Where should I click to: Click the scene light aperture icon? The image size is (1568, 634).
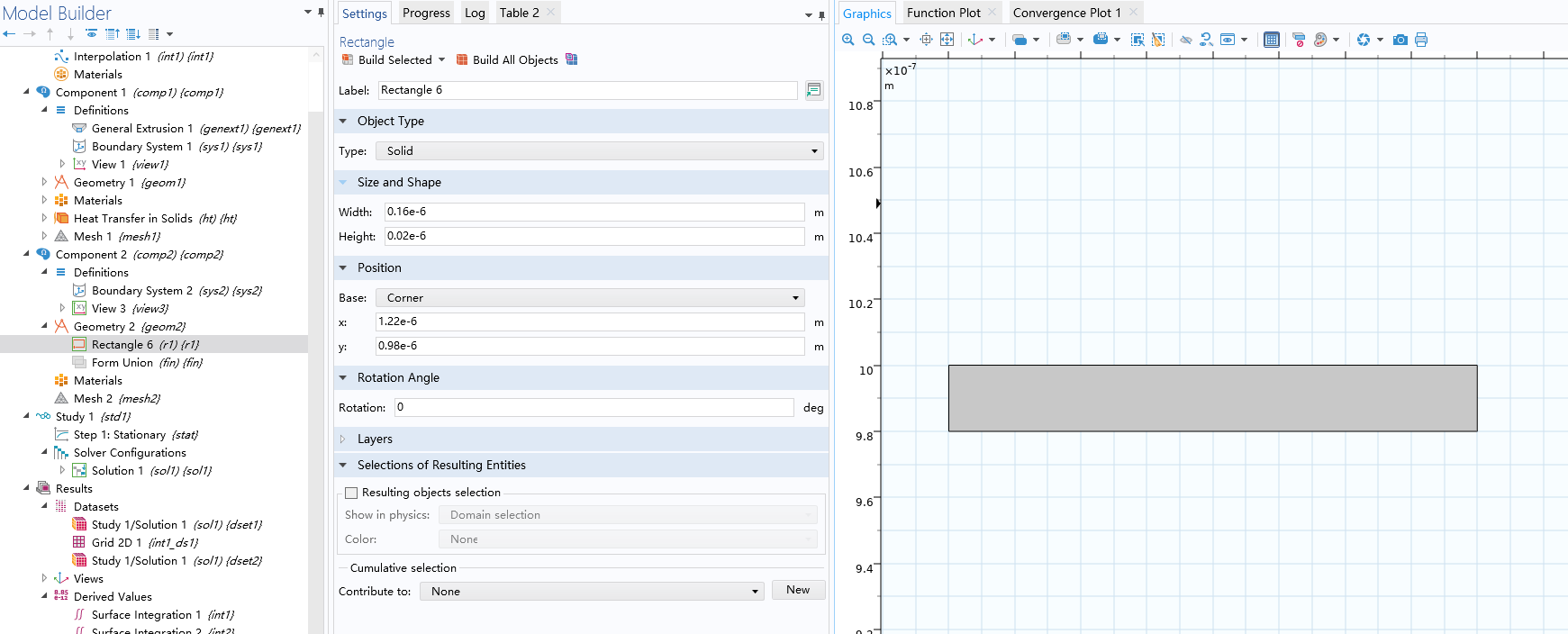[x=1364, y=40]
